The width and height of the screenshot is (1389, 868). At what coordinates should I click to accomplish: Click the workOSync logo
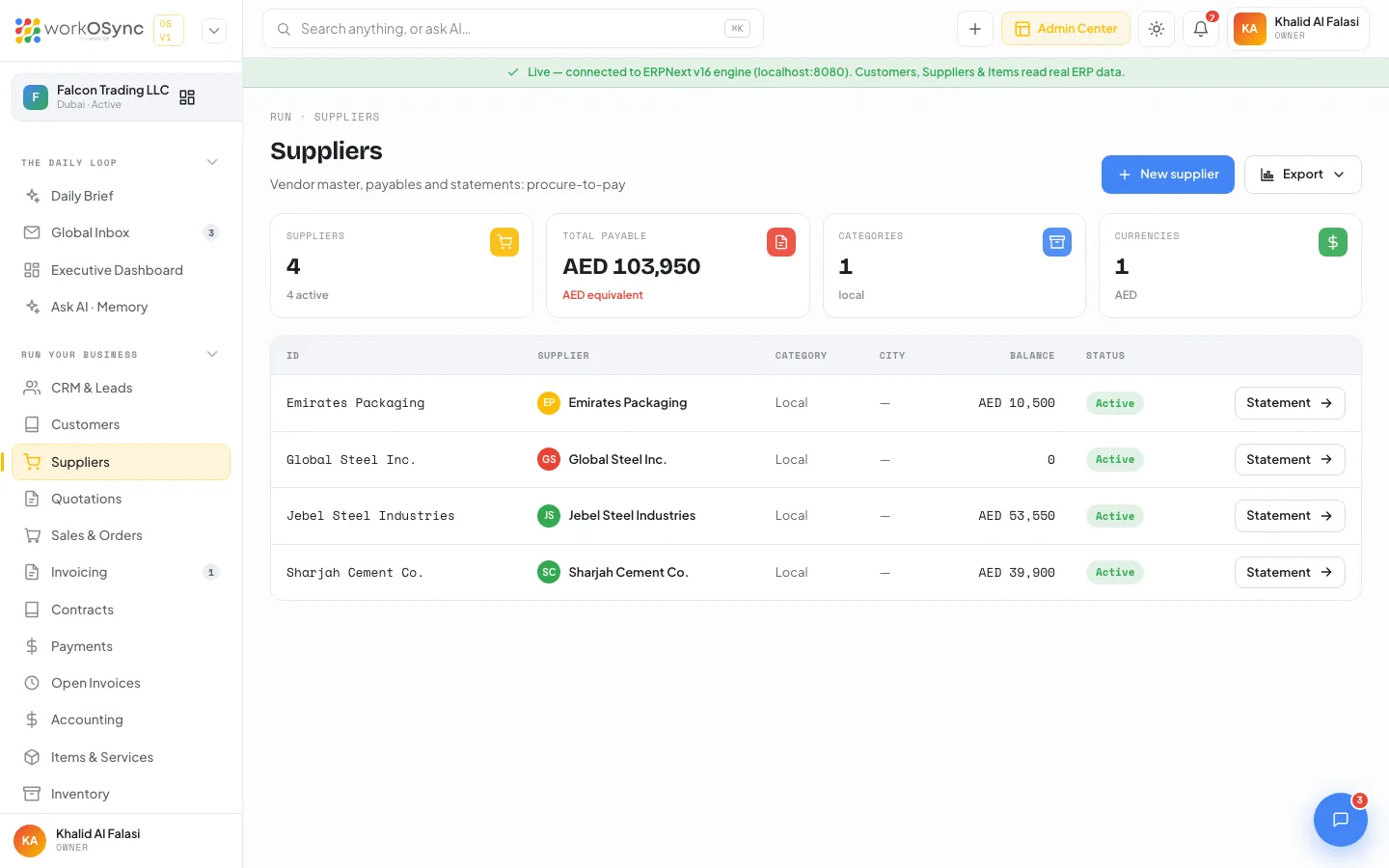tap(79, 30)
